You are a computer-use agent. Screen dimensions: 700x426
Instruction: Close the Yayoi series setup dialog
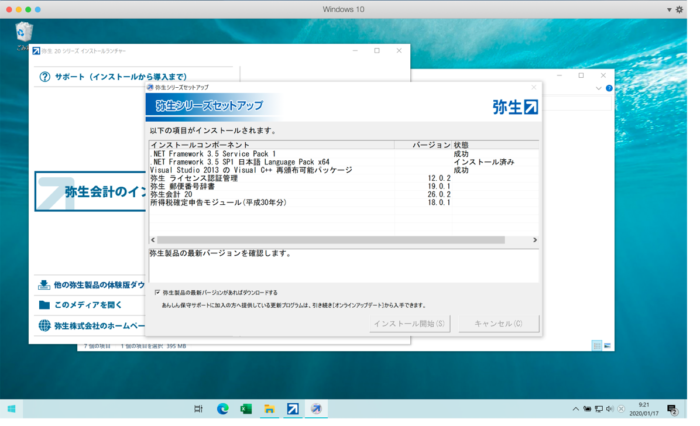tap(533, 87)
